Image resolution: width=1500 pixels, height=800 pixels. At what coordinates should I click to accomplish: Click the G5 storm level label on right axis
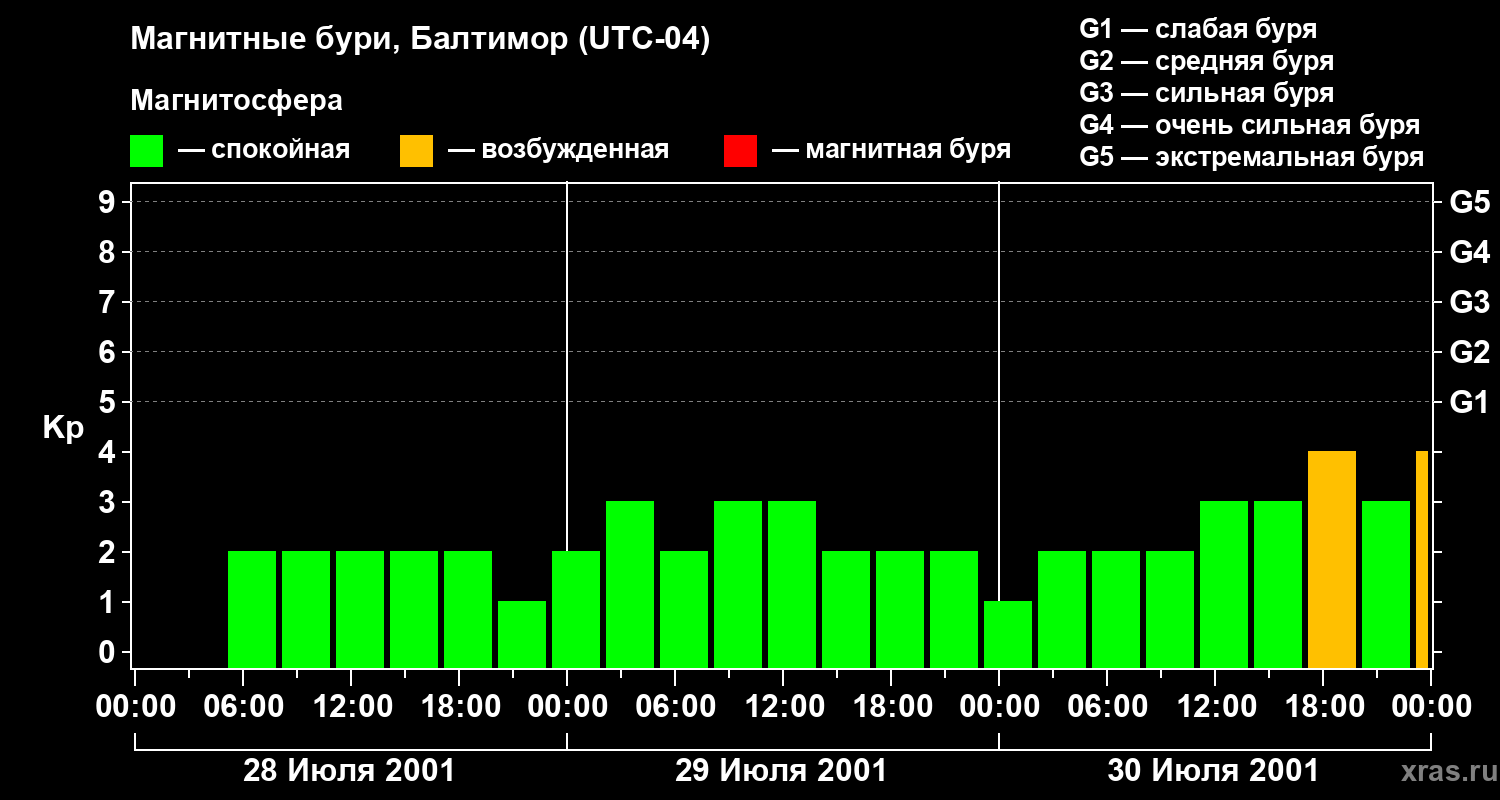(1469, 202)
